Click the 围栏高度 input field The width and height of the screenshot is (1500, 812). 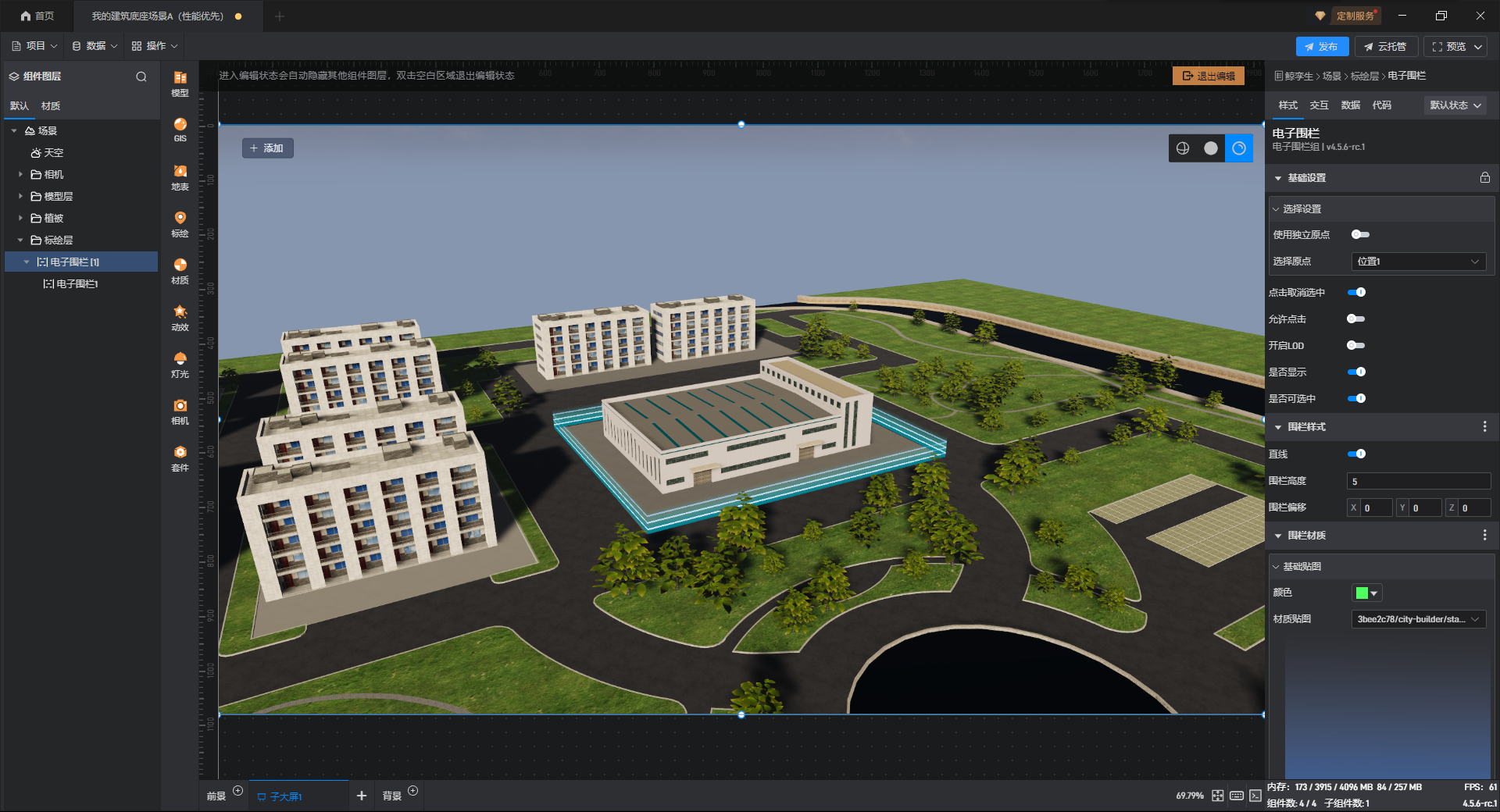[1418, 482]
